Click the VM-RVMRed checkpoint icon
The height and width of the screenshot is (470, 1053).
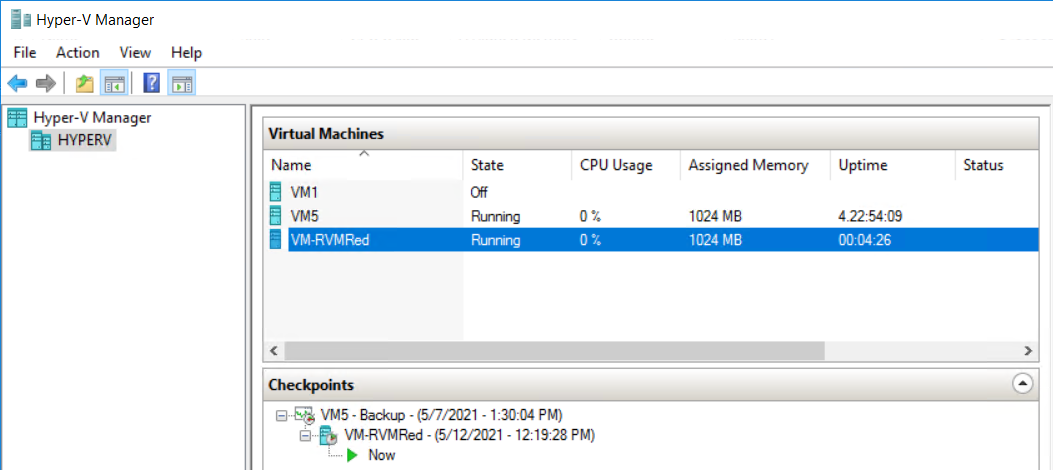328,436
